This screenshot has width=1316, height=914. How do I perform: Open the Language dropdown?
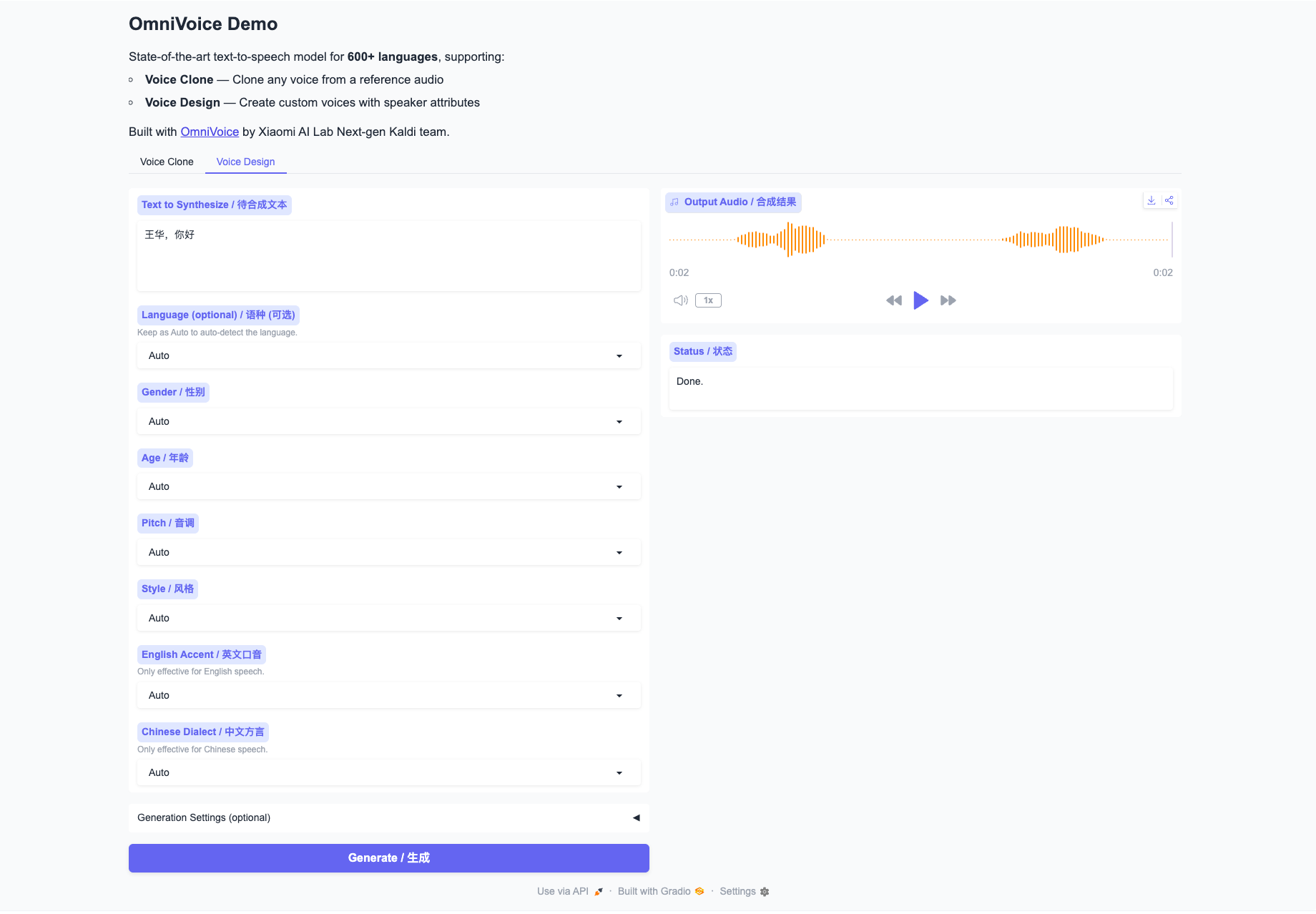[x=388, y=355]
